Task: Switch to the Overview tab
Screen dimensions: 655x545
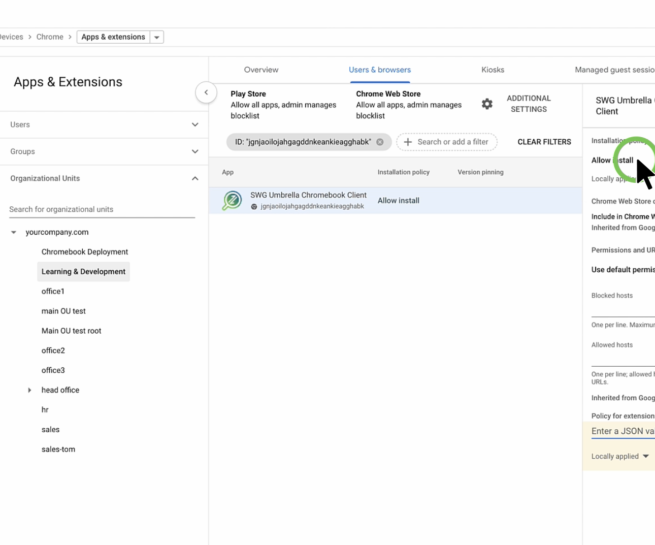Action: [x=261, y=70]
